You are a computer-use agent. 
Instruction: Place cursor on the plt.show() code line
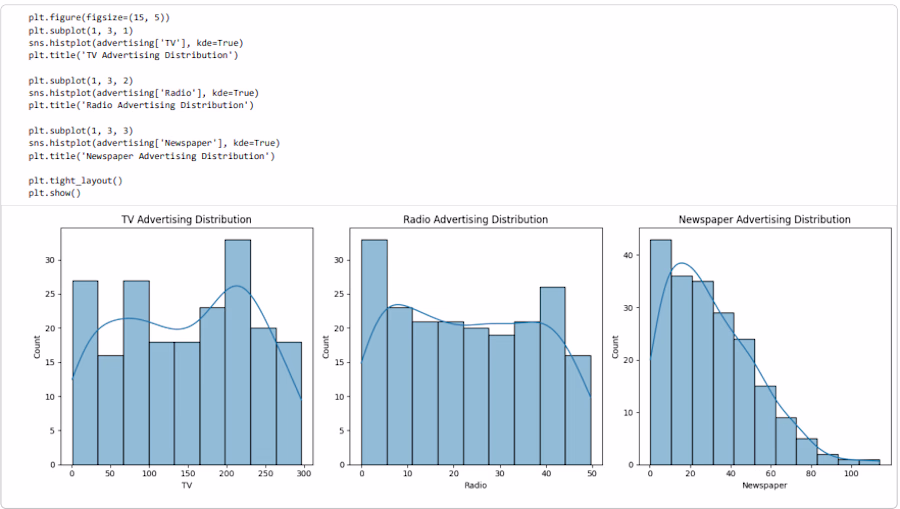click(x=54, y=193)
